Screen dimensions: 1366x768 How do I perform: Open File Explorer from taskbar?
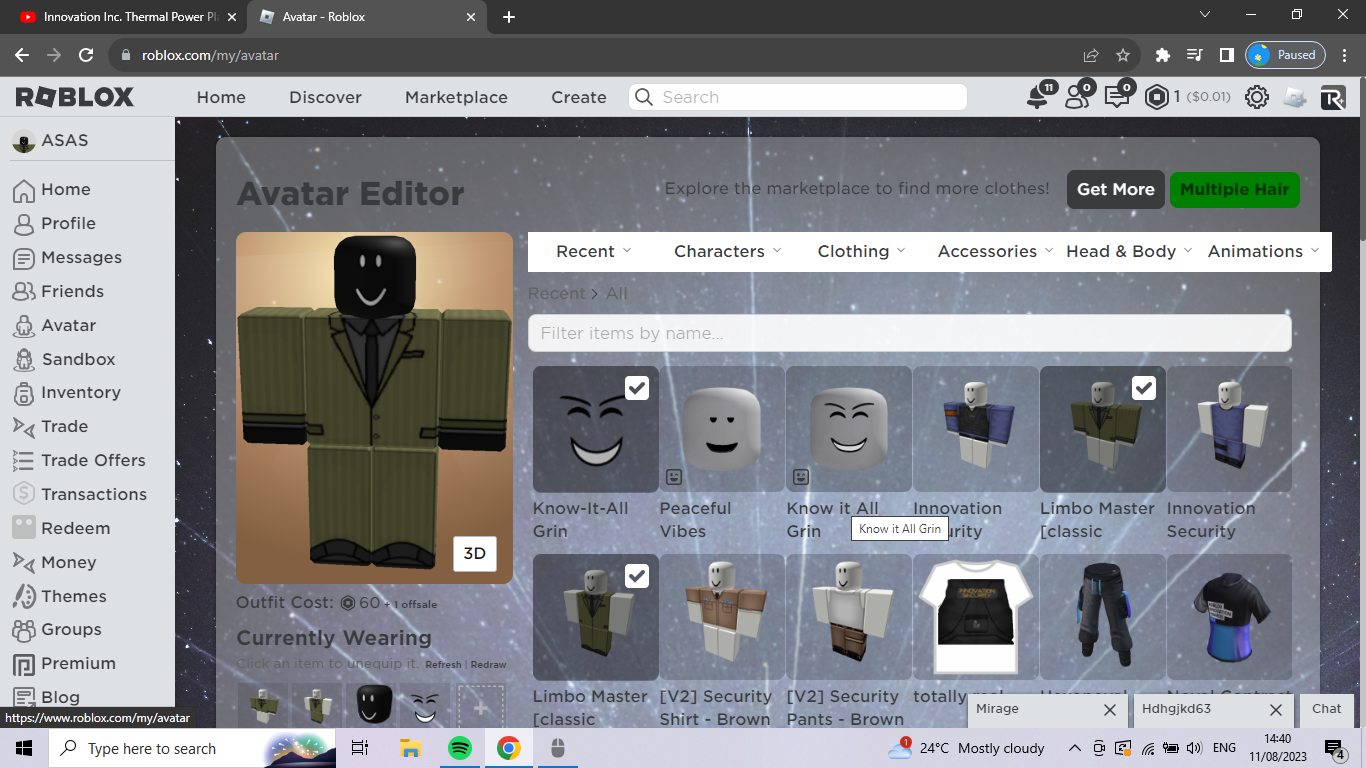pos(410,748)
